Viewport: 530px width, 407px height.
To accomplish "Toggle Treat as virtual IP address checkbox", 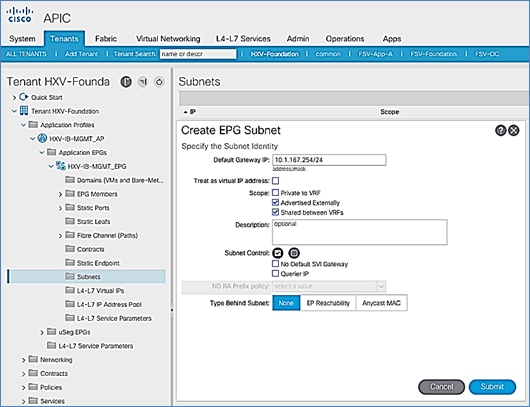I will point(275,181).
